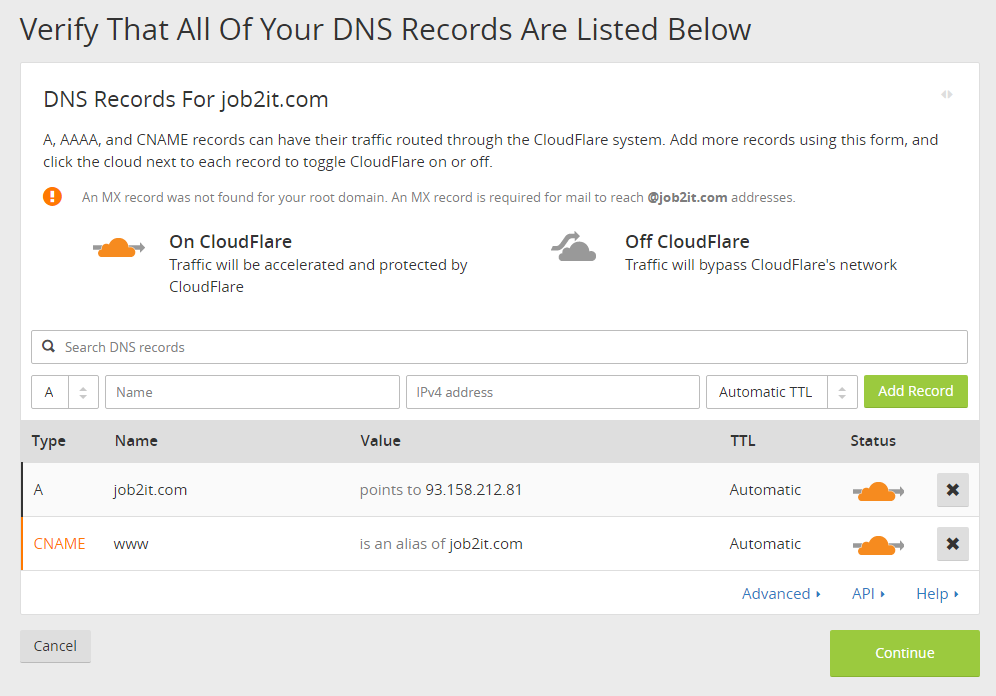
Task: Click the www name cell
Action: (131, 544)
